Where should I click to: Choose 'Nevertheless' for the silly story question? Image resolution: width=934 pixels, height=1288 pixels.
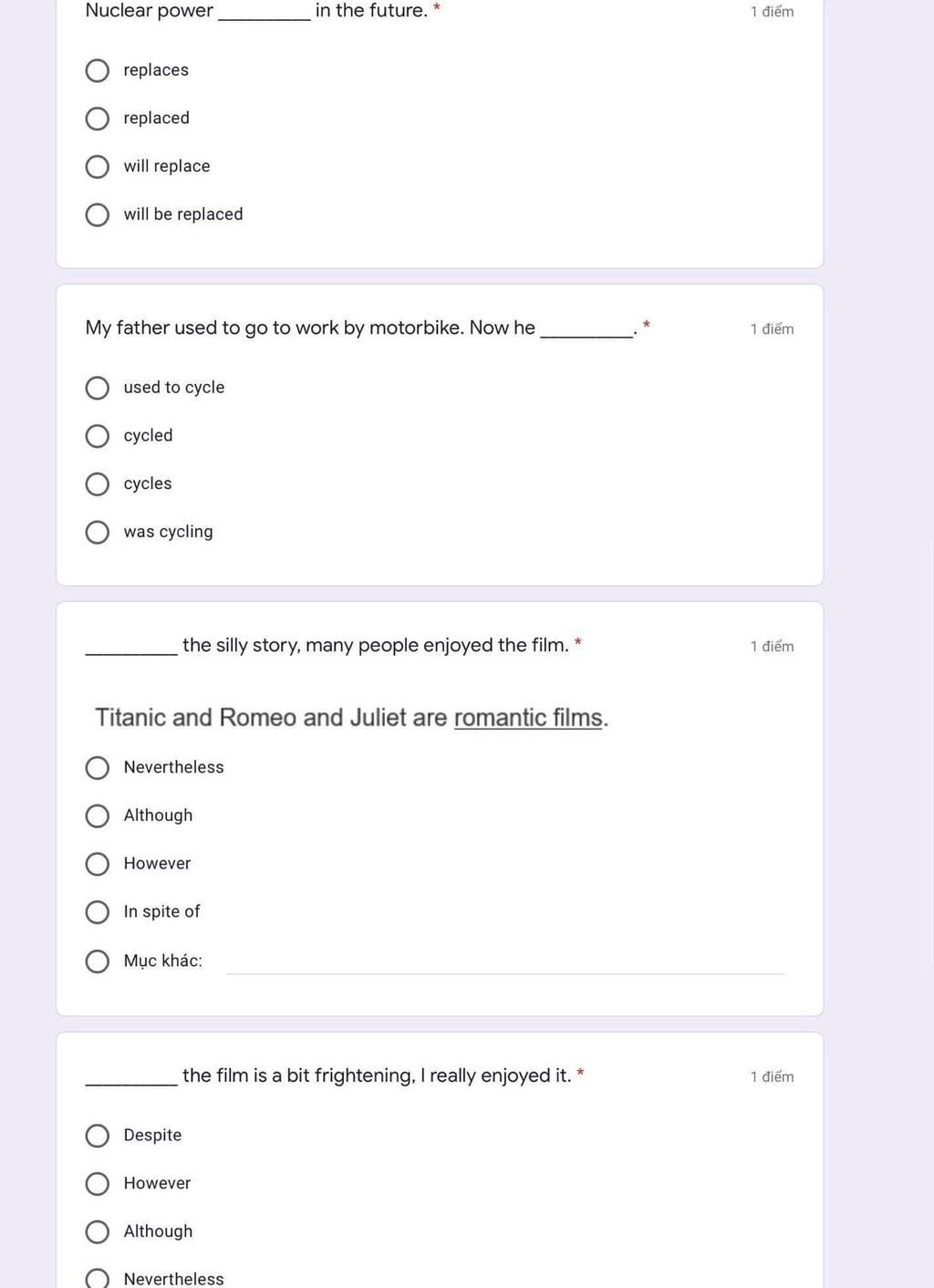click(98, 768)
